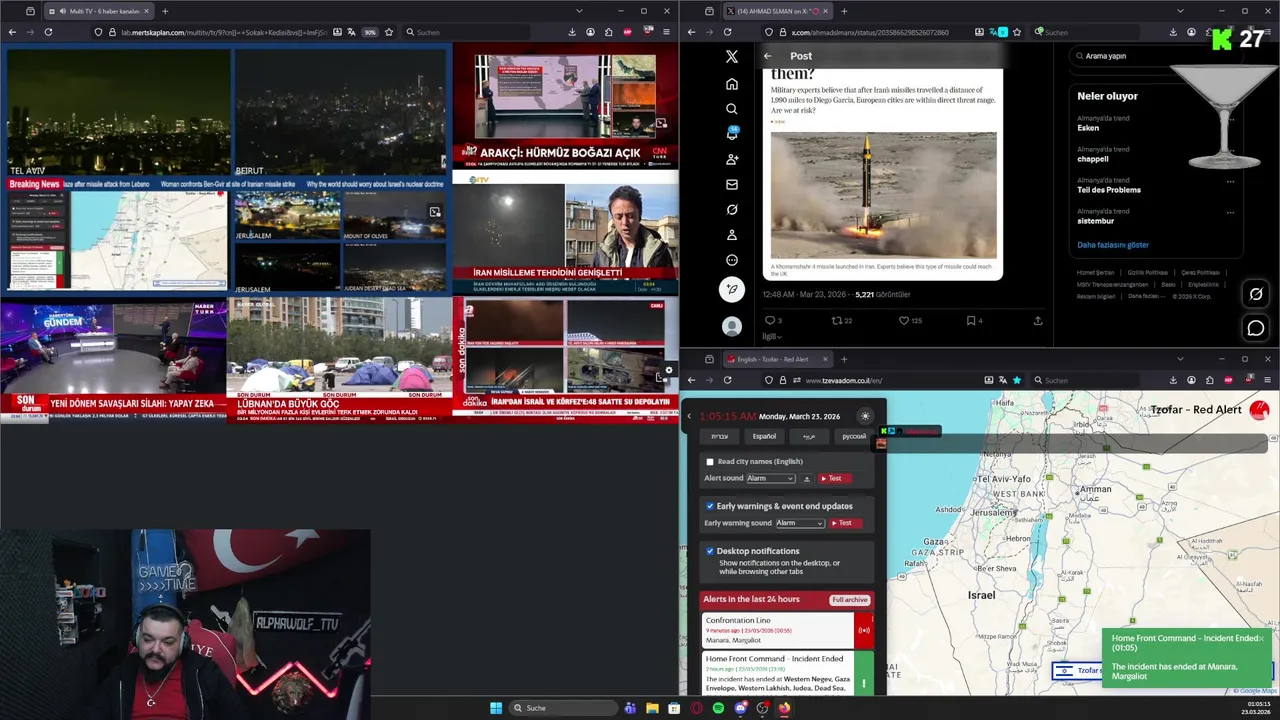Click the share icon under the post
The image size is (1280, 720).
[1038, 321]
